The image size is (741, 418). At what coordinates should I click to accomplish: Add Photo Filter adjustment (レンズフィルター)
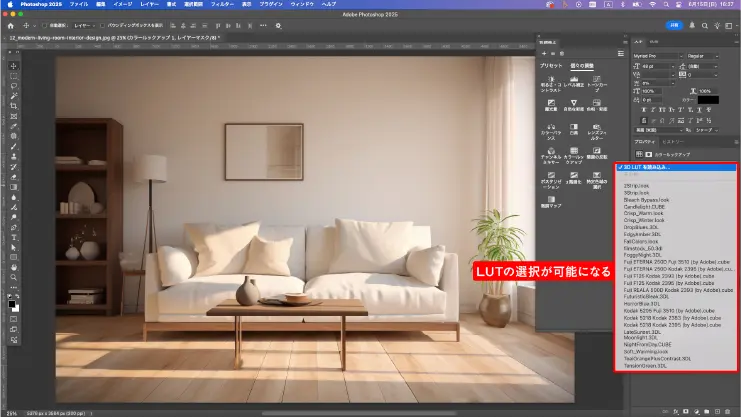click(x=597, y=132)
